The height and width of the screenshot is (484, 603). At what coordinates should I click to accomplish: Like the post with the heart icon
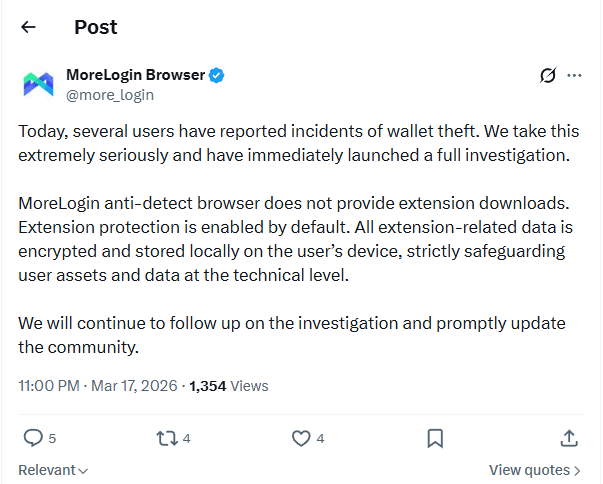coord(301,438)
